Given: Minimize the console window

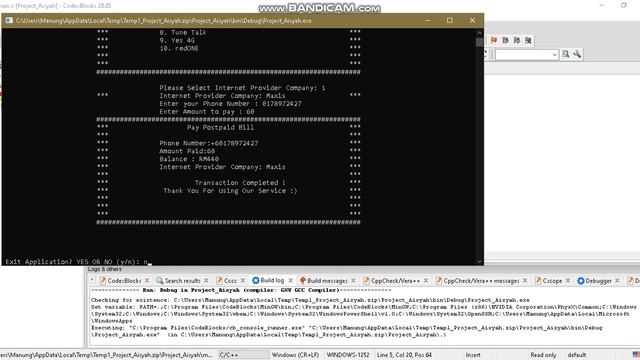Looking at the screenshot, I should coord(427,20).
